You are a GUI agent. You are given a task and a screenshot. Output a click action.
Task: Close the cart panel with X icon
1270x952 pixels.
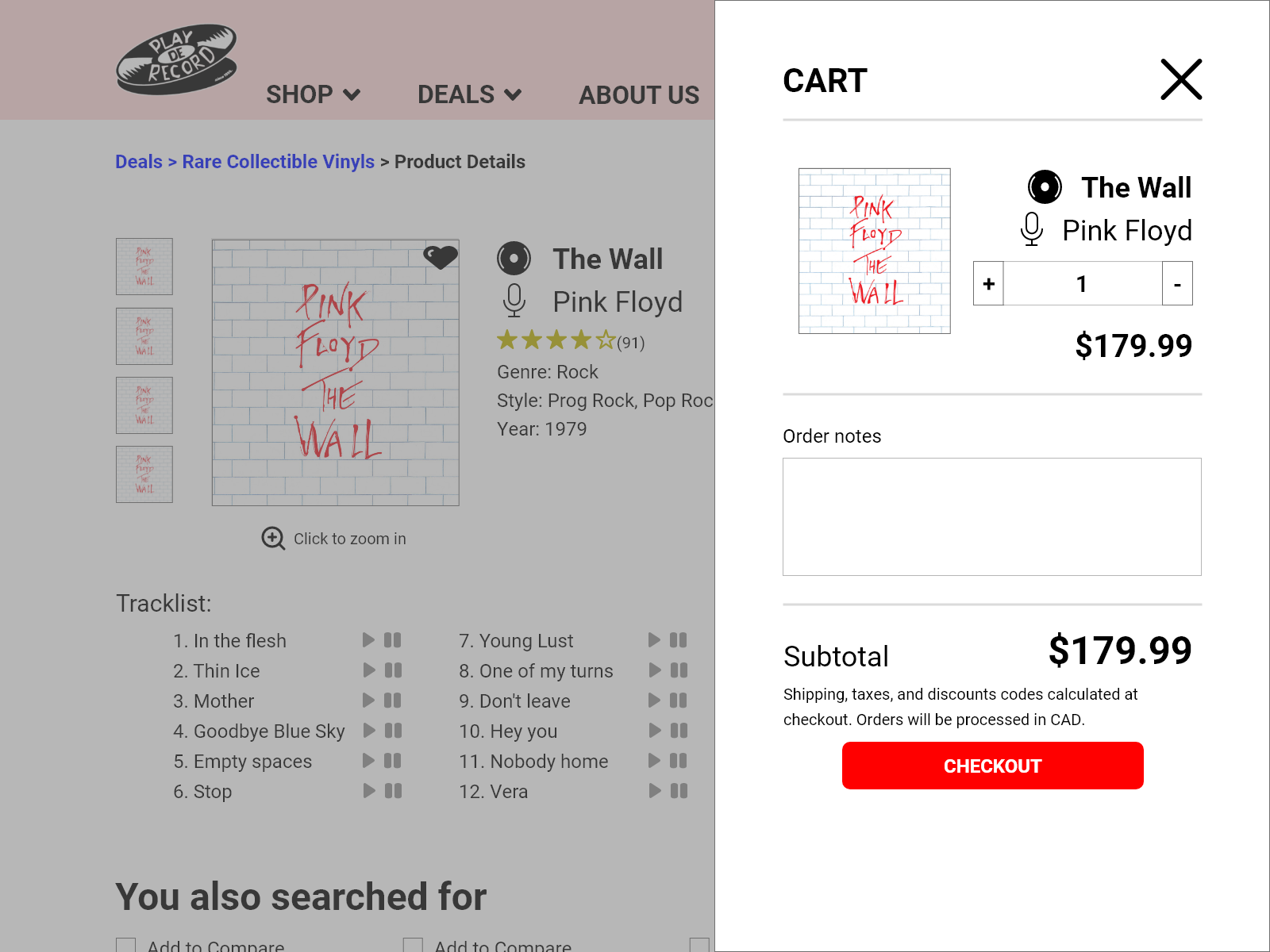tap(1181, 79)
